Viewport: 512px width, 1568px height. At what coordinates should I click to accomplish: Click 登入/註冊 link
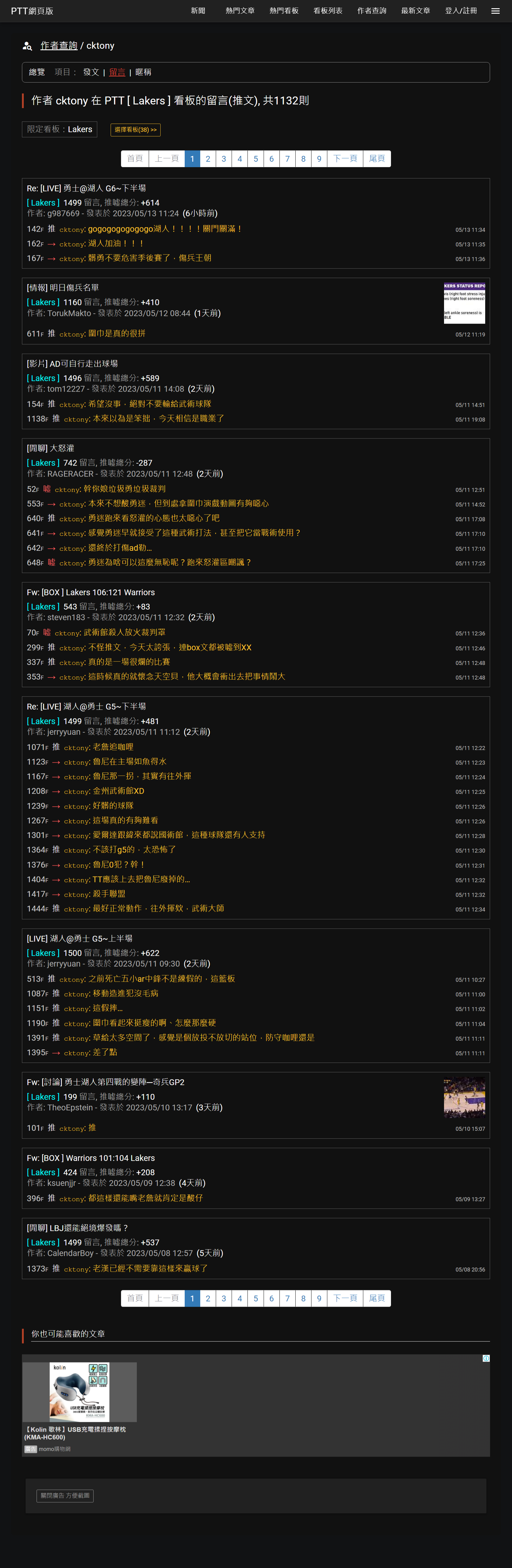(x=461, y=11)
